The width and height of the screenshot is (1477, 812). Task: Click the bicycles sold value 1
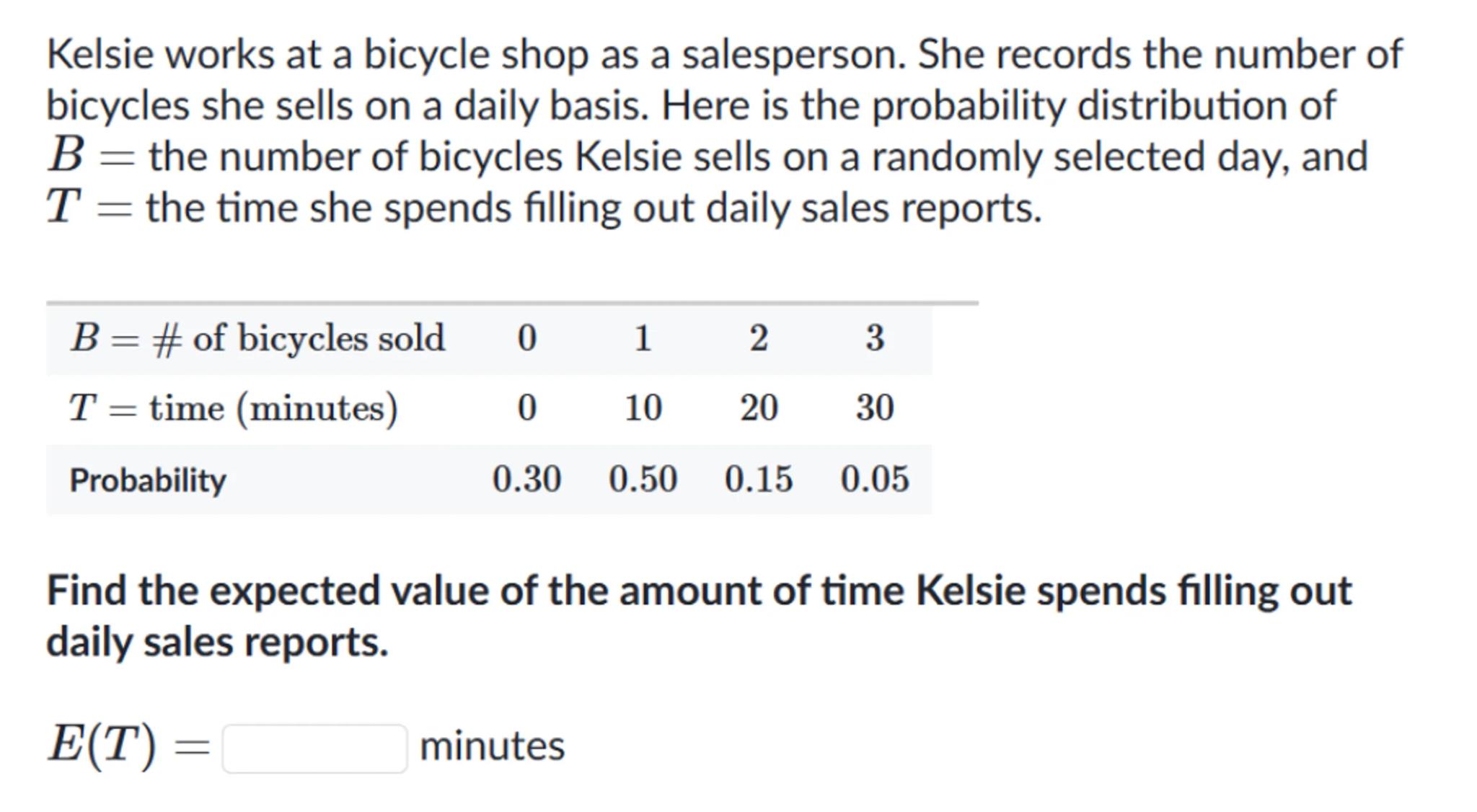click(643, 338)
